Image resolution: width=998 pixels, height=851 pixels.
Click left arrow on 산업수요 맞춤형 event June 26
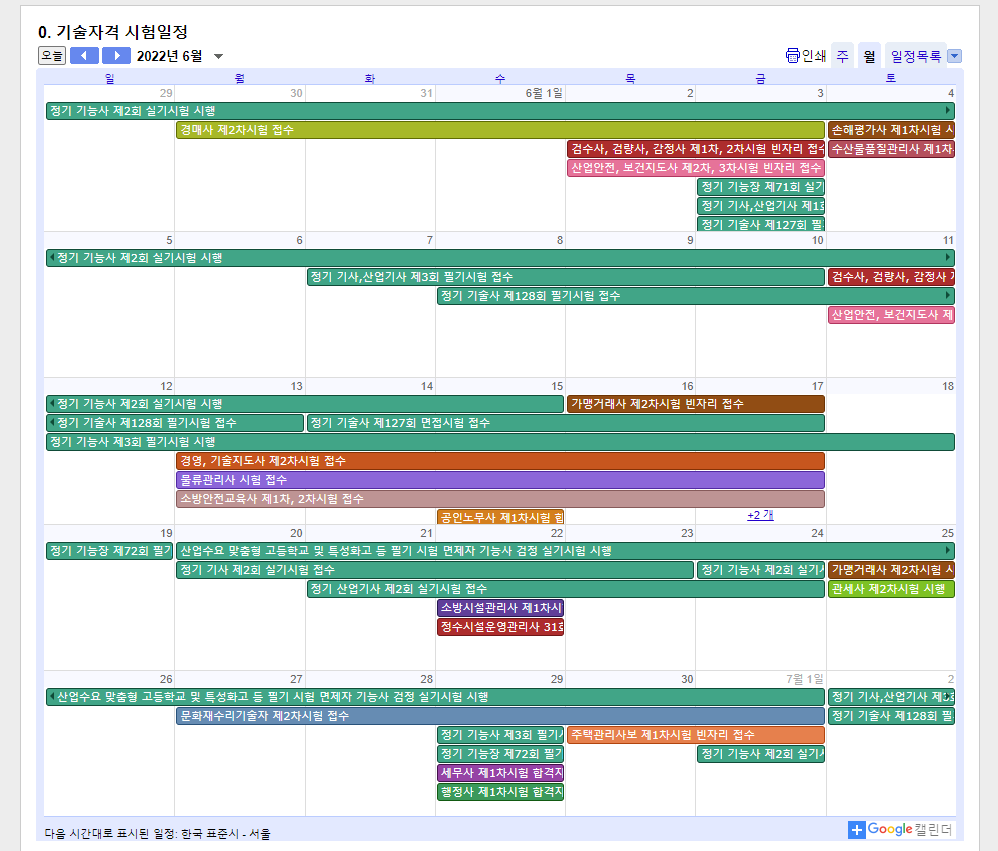(52, 697)
